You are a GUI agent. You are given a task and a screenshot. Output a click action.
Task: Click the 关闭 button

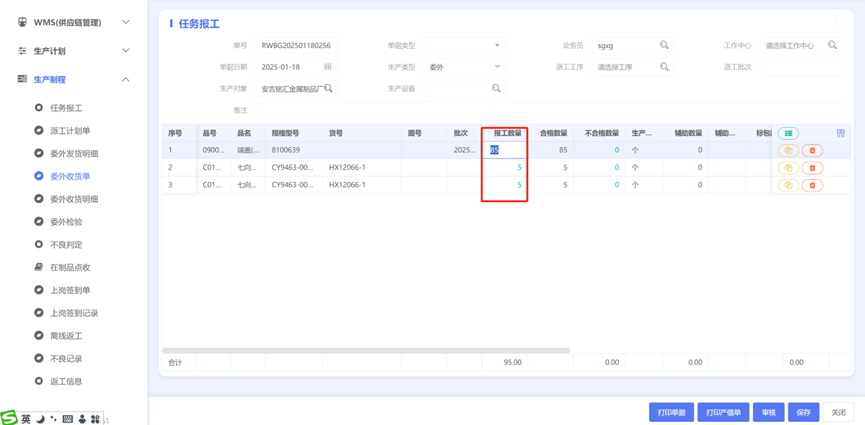(839, 412)
